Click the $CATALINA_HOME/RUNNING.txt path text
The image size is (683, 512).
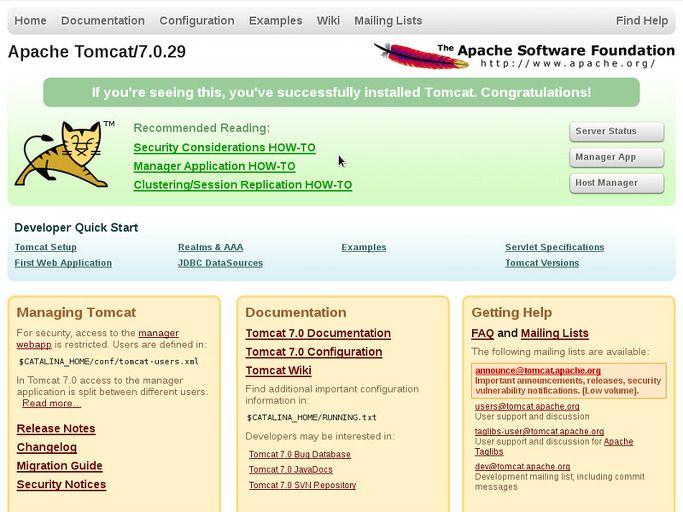click(x=311, y=417)
